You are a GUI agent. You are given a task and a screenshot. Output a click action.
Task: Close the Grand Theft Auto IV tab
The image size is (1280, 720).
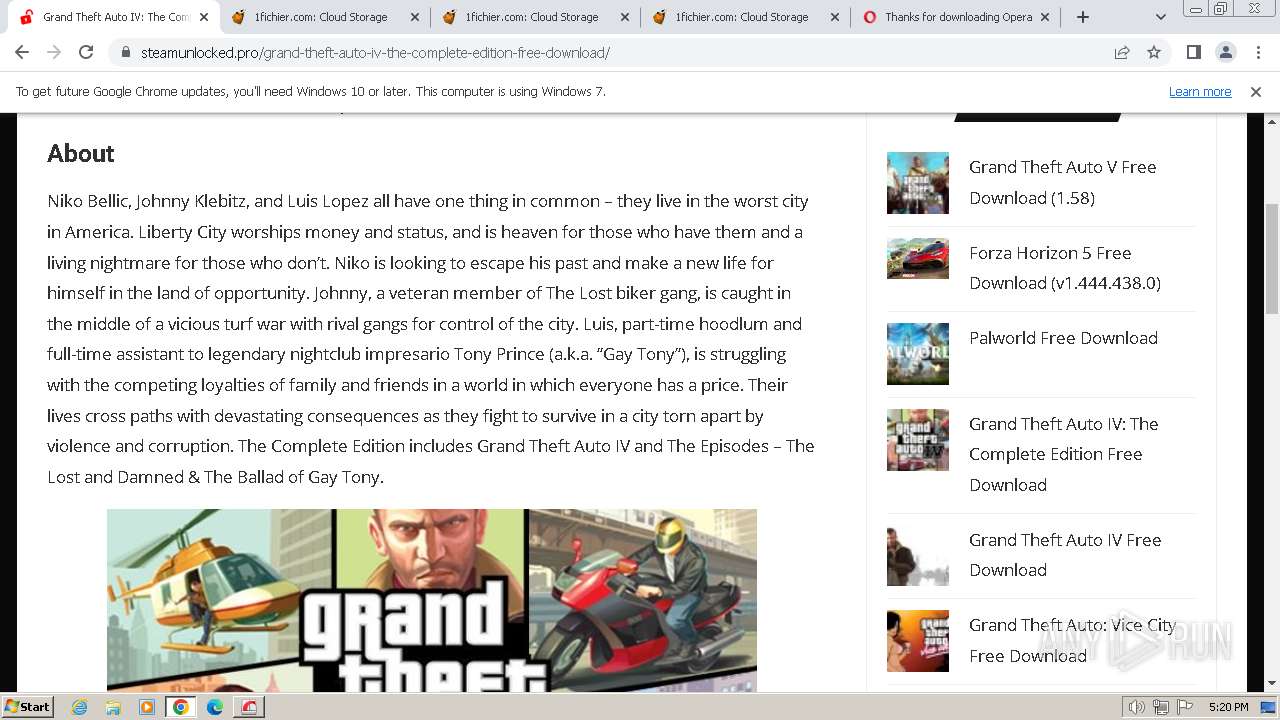click(204, 17)
